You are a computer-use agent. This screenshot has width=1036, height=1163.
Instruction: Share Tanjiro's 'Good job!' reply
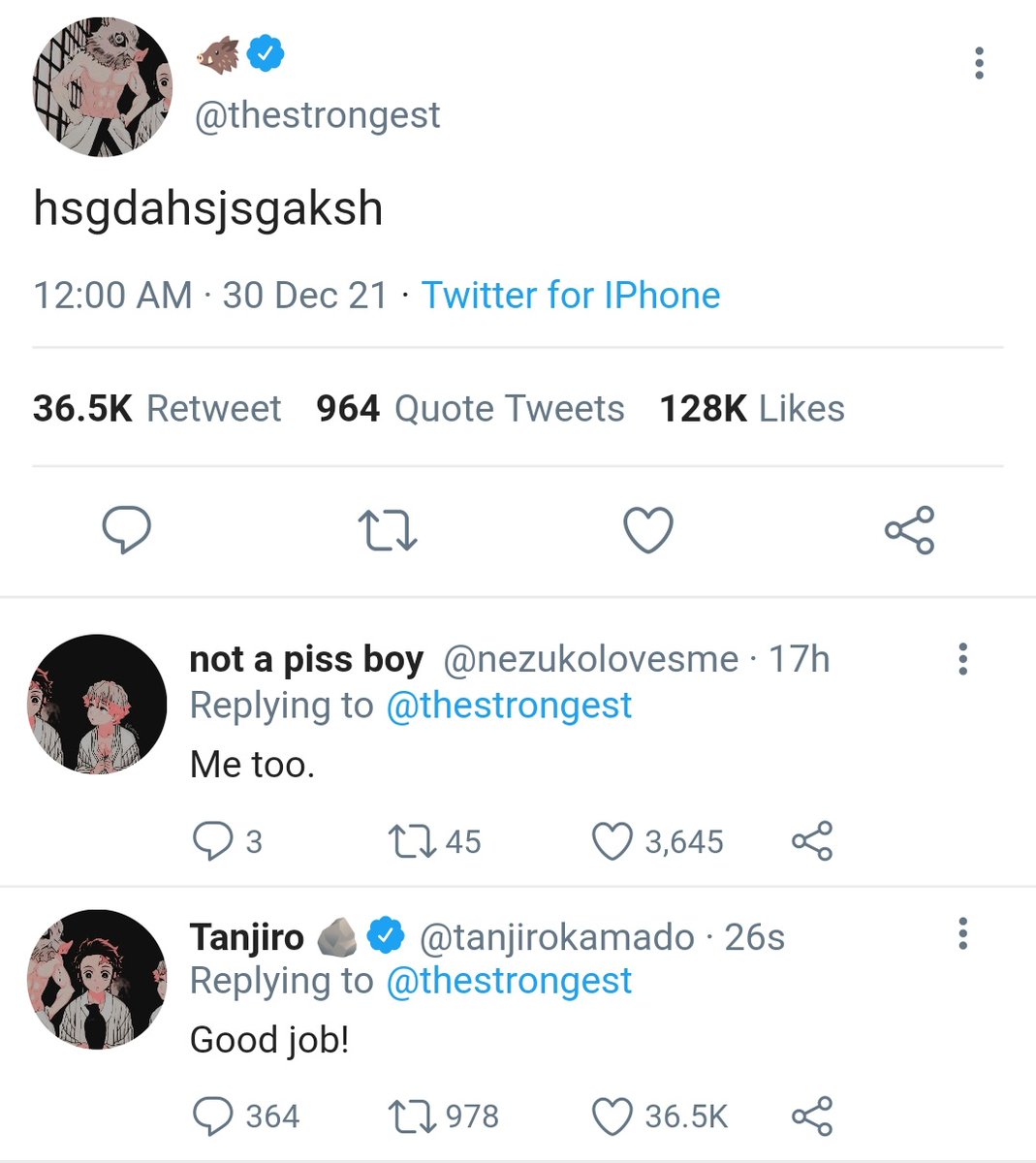click(812, 1116)
